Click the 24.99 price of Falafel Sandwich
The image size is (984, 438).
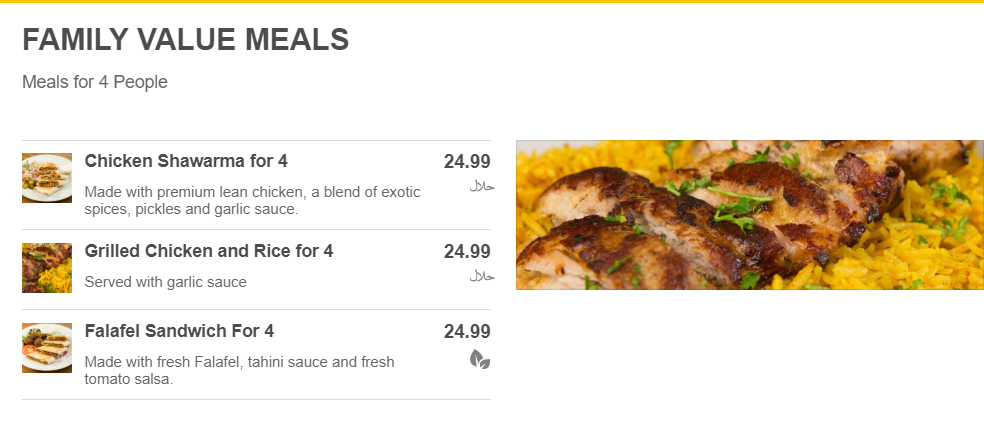(x=467, y=332)
